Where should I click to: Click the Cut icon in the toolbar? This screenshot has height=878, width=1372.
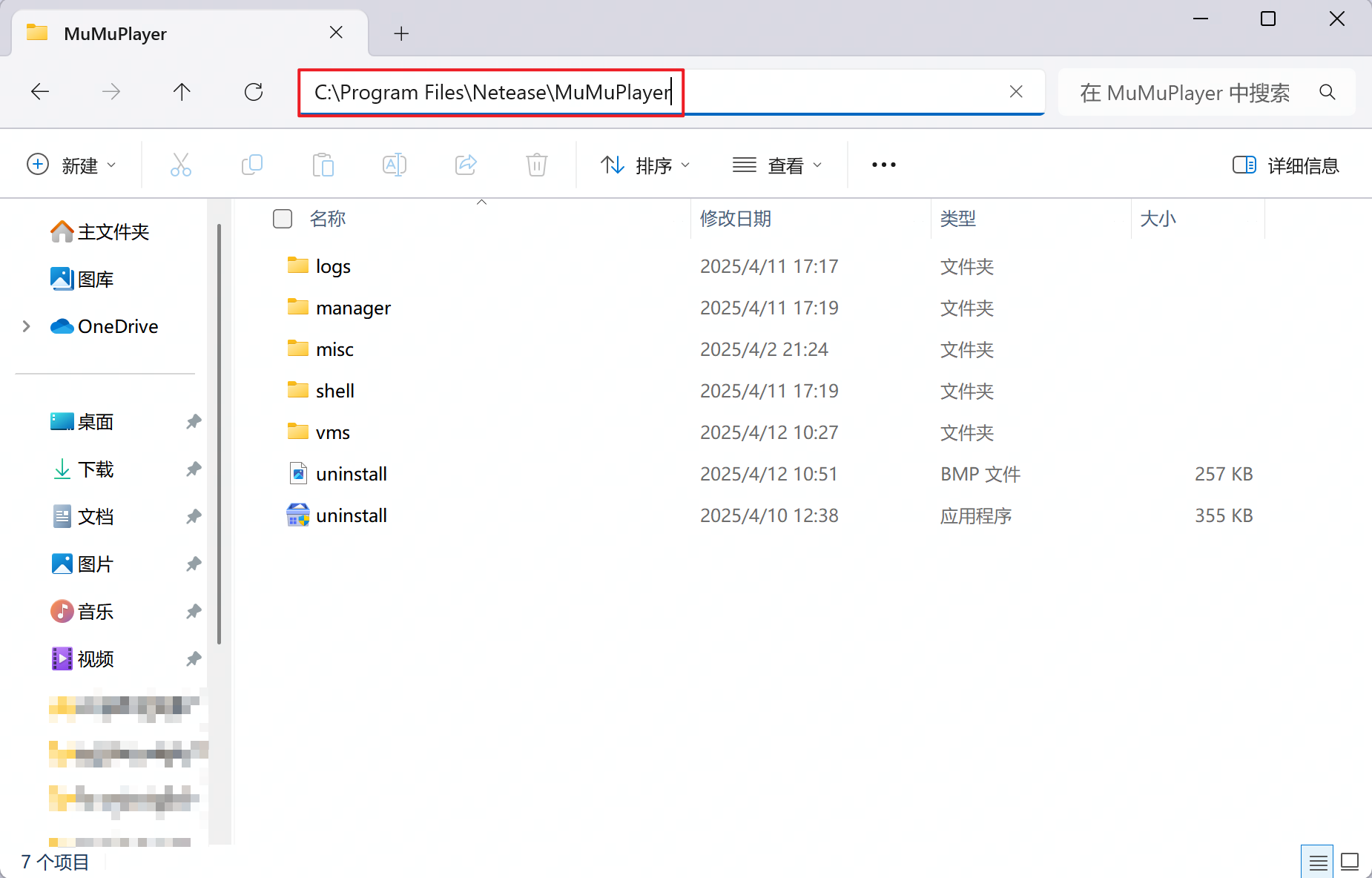[180, 165]
